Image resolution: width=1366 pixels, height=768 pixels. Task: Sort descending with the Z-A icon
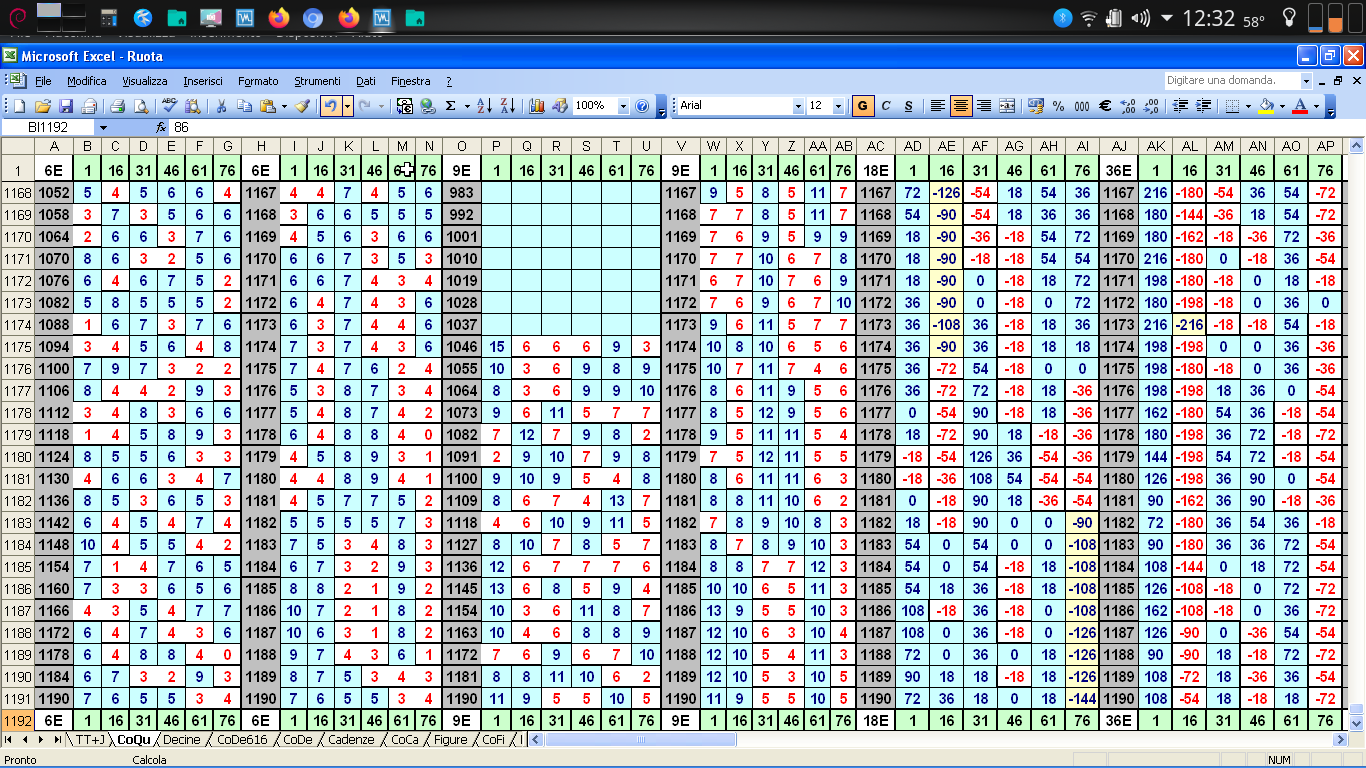507,105
